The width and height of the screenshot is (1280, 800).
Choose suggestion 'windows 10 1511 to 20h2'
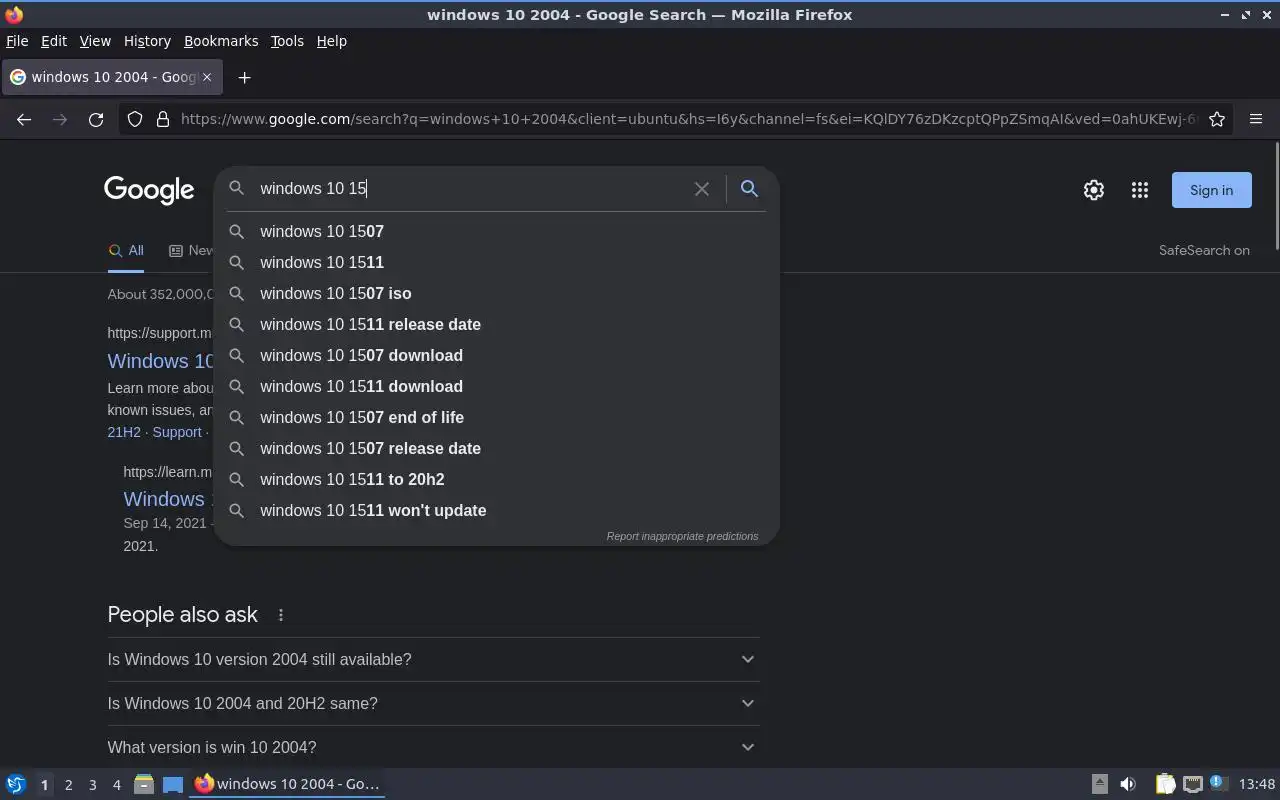496,479
